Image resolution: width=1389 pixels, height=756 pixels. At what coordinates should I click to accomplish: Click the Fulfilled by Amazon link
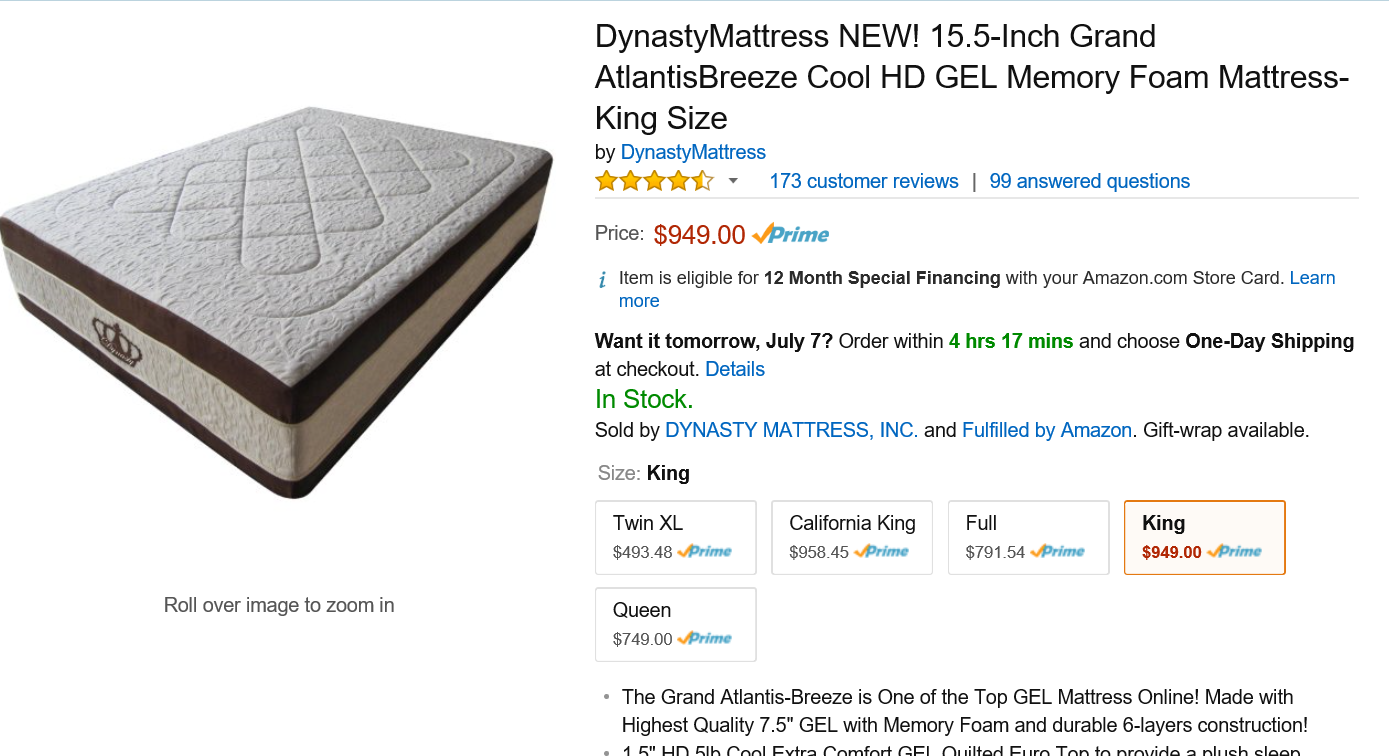pyautogui.click(x=1046, y=430)
